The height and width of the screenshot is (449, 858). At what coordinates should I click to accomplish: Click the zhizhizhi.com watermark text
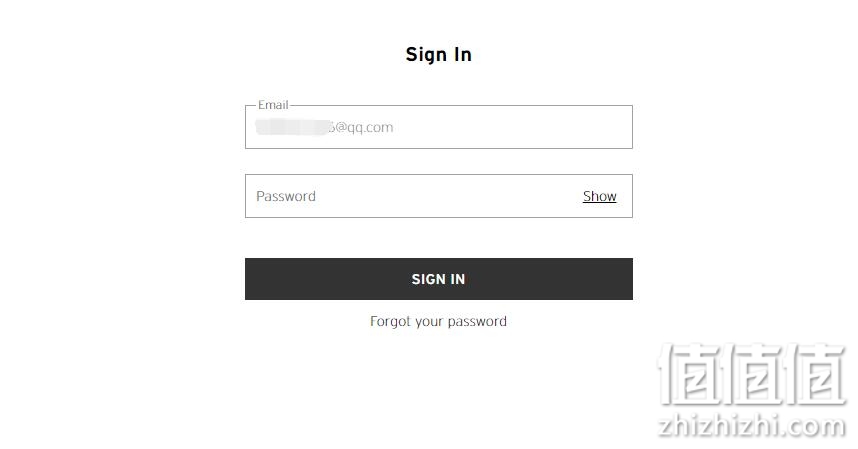tap(752, 426)
